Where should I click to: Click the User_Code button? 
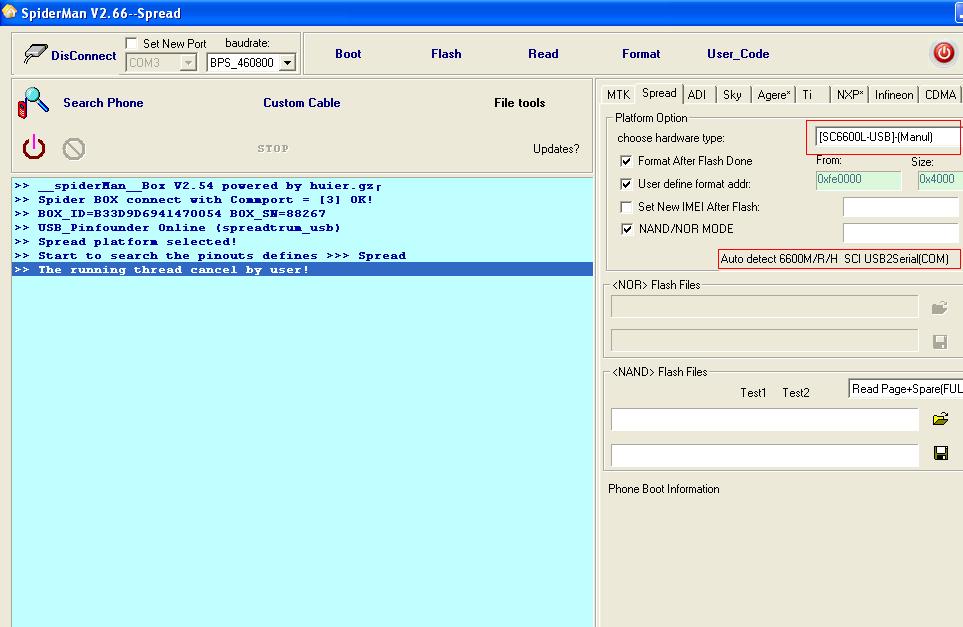click(x=738, y=53)
